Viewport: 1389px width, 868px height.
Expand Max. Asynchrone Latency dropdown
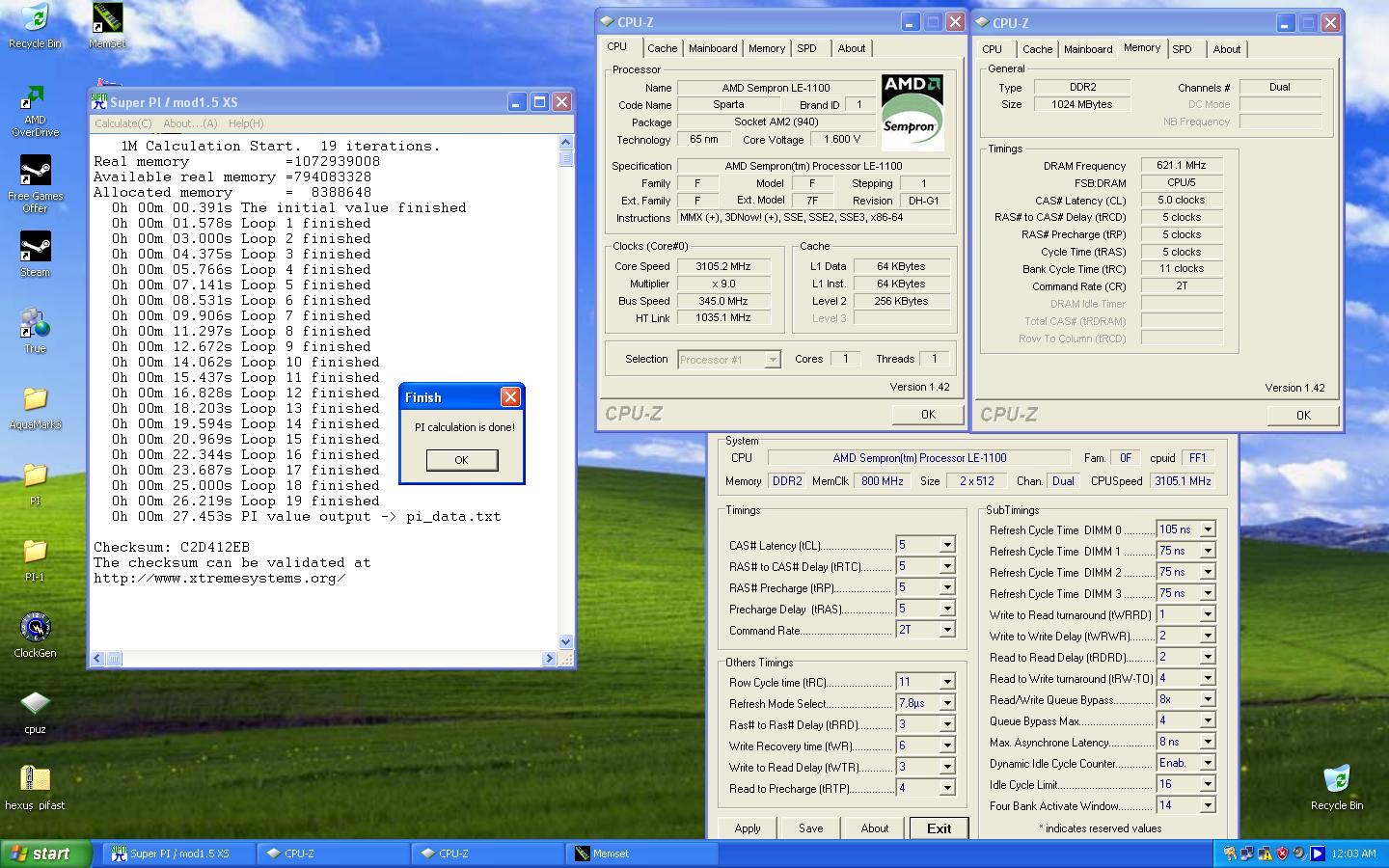pos(1208,742)
